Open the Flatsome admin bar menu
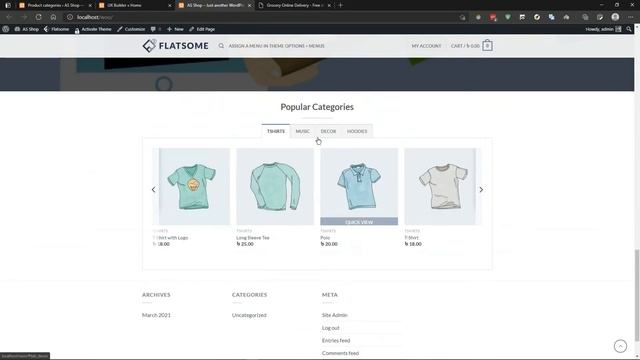The image size is (640, 360). 56,29
